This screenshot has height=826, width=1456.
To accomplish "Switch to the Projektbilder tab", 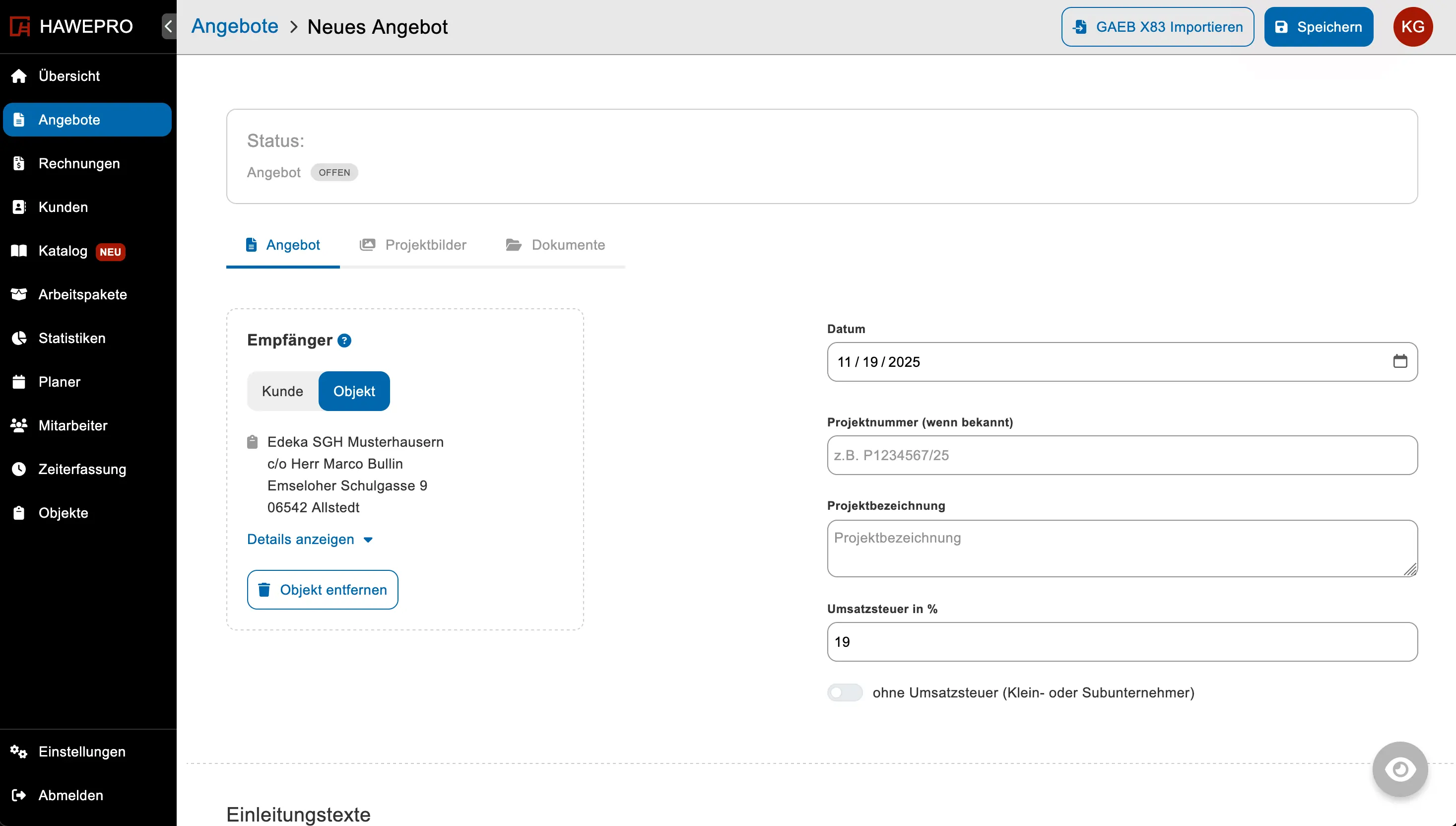I will 413,245.
